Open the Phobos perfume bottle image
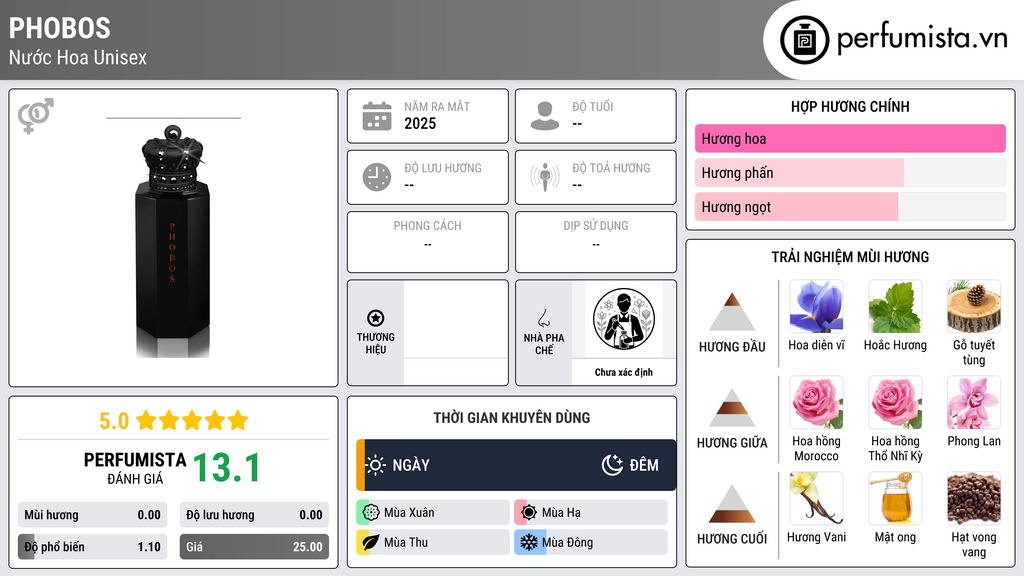 (x=173, y=241)
